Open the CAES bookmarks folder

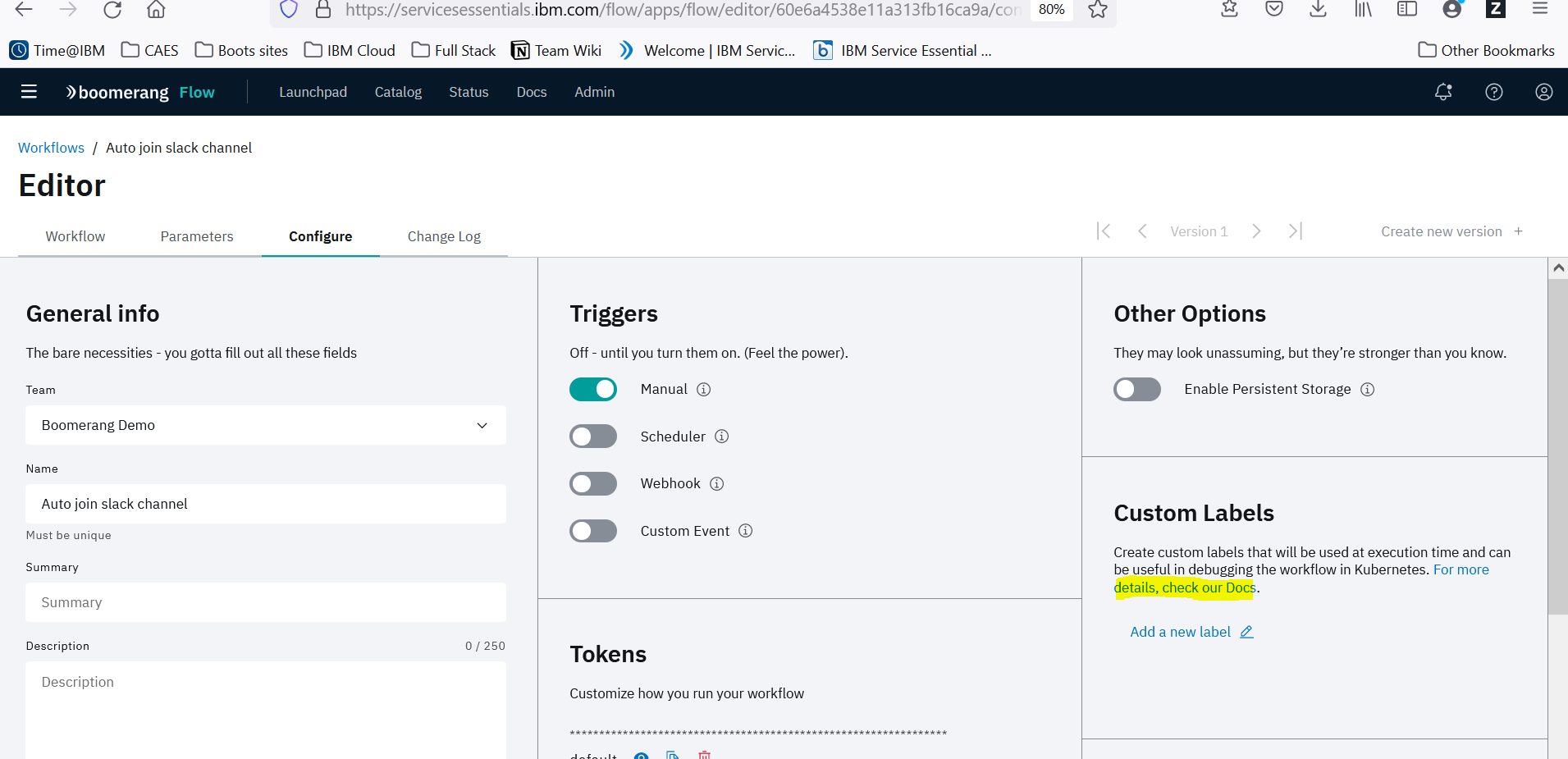pos(149,50)
